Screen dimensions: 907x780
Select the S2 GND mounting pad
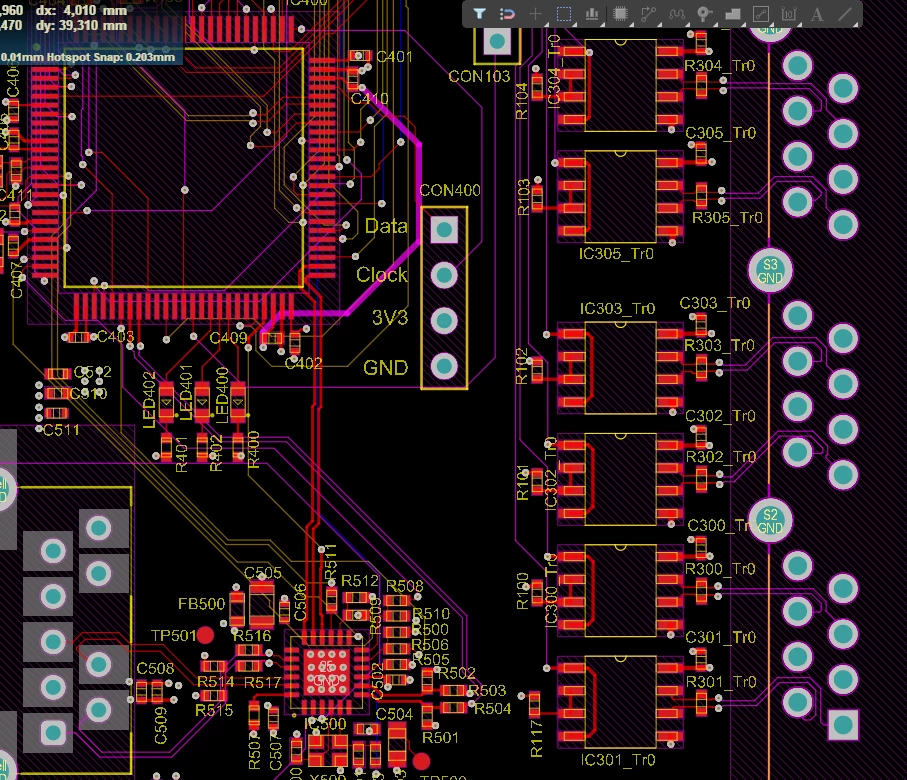point(770,521)
